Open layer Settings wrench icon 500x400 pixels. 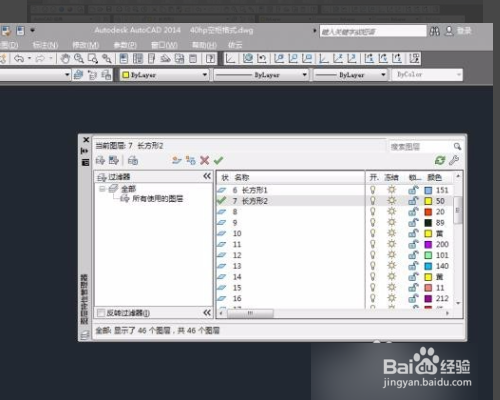[x=454, y=160]
